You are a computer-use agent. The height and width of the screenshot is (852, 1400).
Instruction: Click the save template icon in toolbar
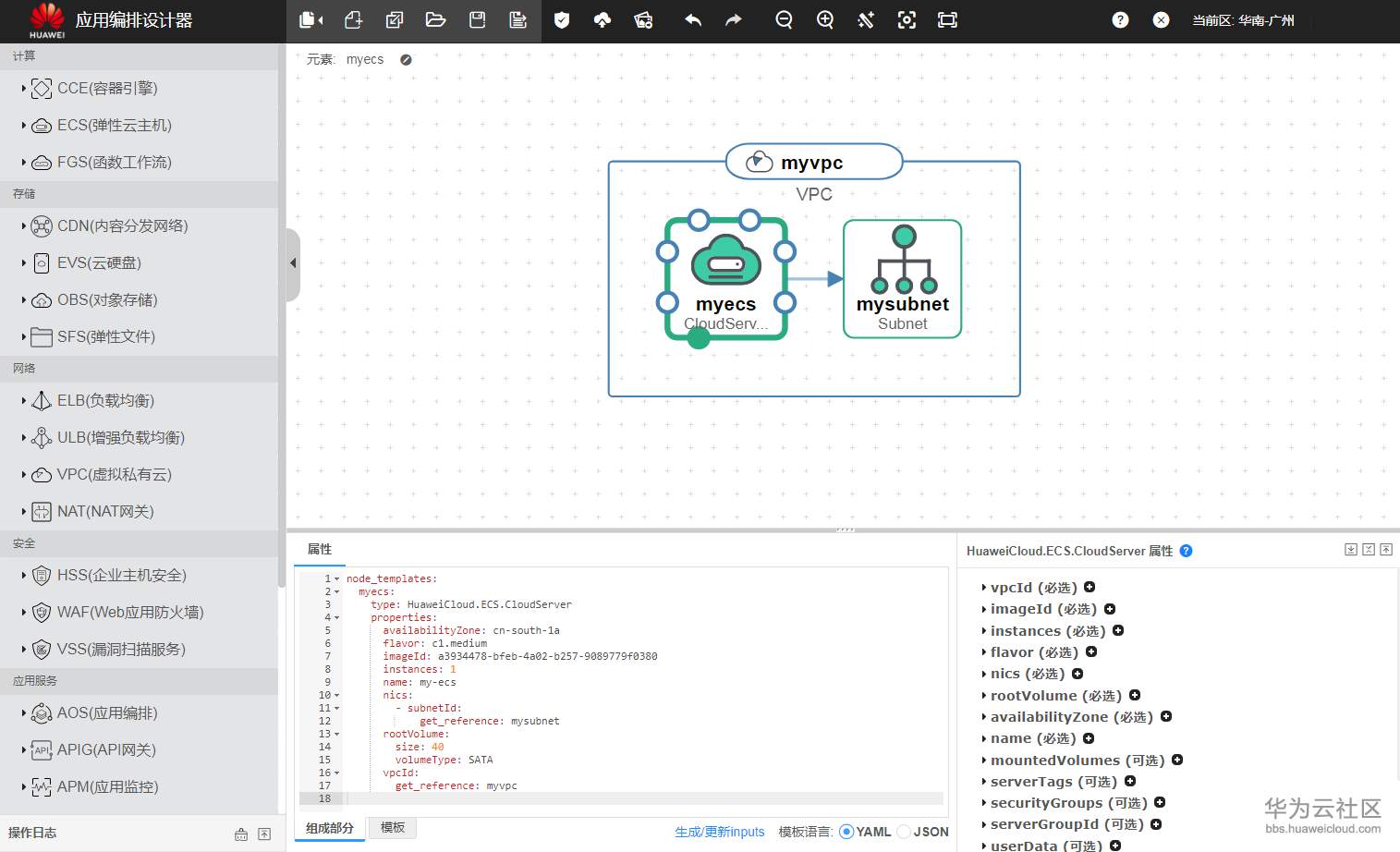coord(477,19)
